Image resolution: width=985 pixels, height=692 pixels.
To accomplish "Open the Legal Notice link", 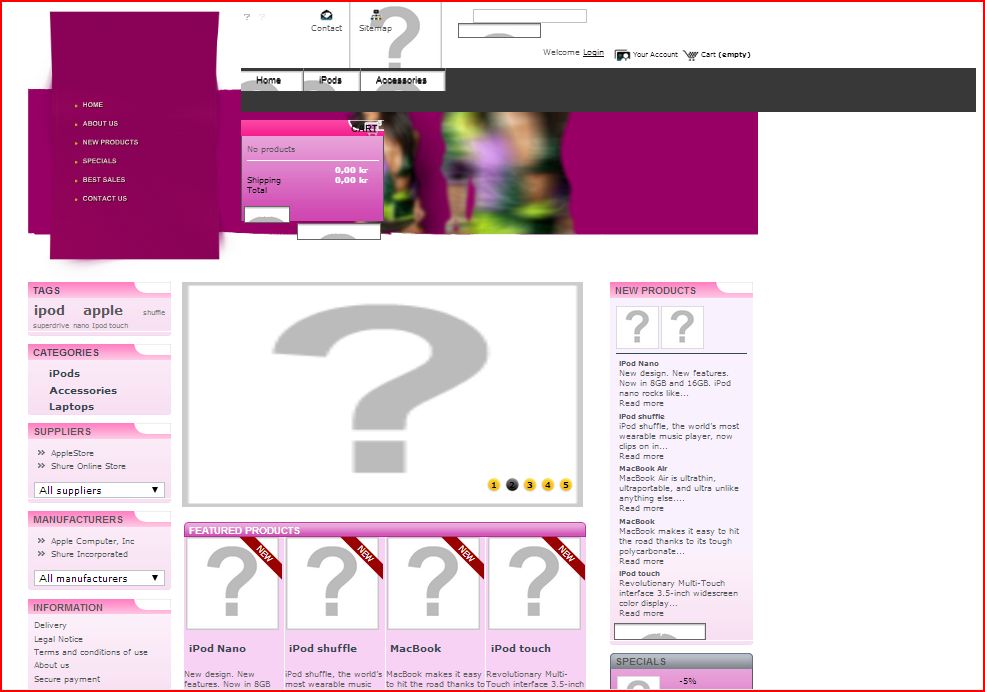I will [58, 639].
